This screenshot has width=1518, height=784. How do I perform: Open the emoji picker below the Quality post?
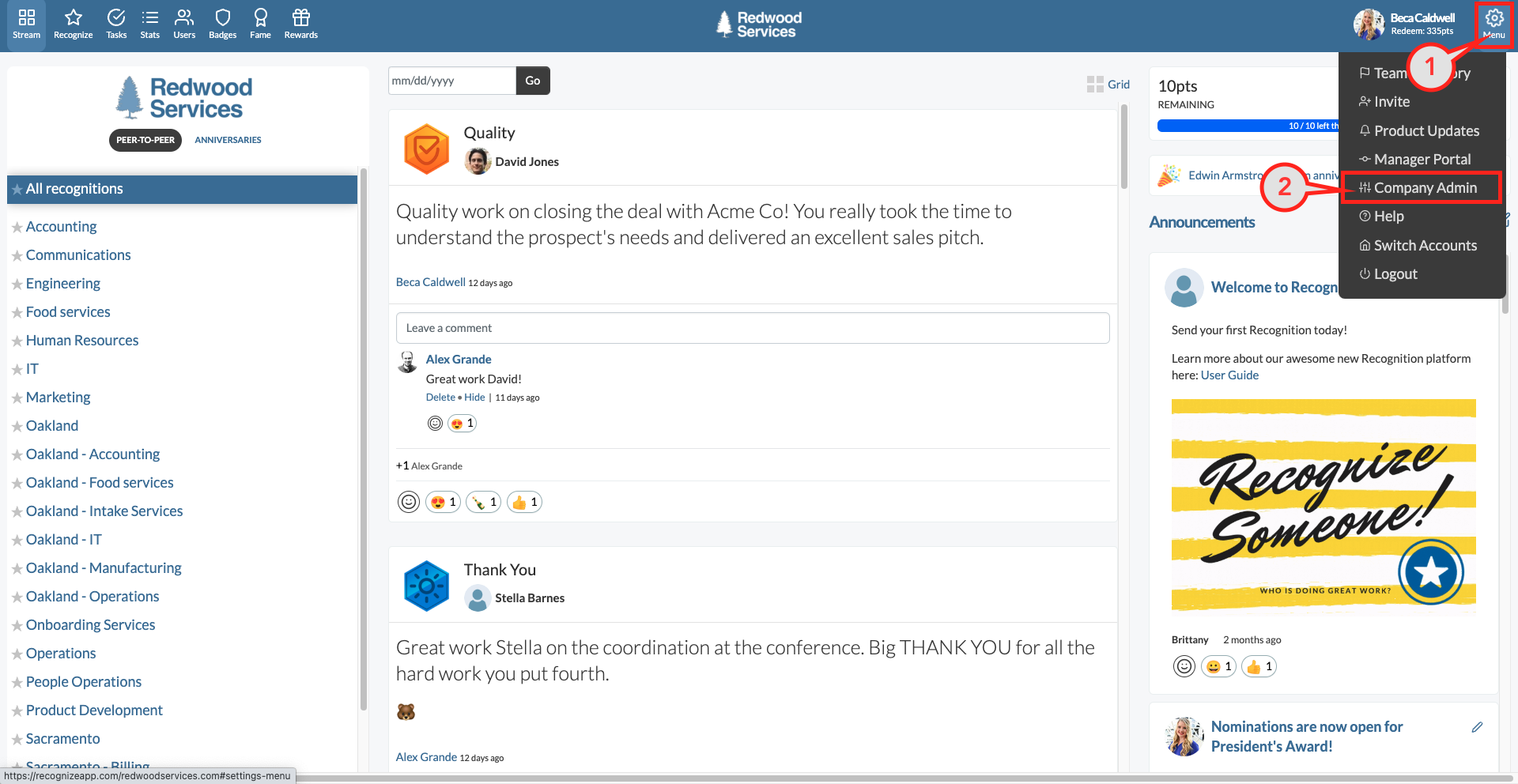(x=408, y=501)
